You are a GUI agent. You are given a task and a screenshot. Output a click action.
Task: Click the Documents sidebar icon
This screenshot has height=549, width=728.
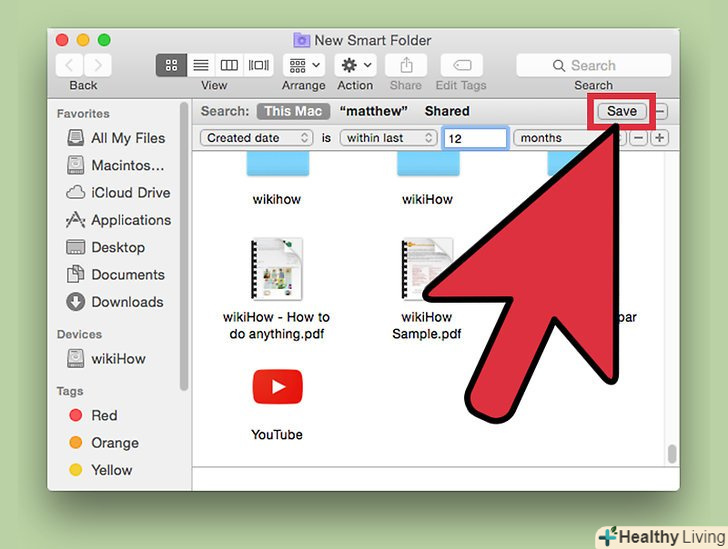pos(76,274)
